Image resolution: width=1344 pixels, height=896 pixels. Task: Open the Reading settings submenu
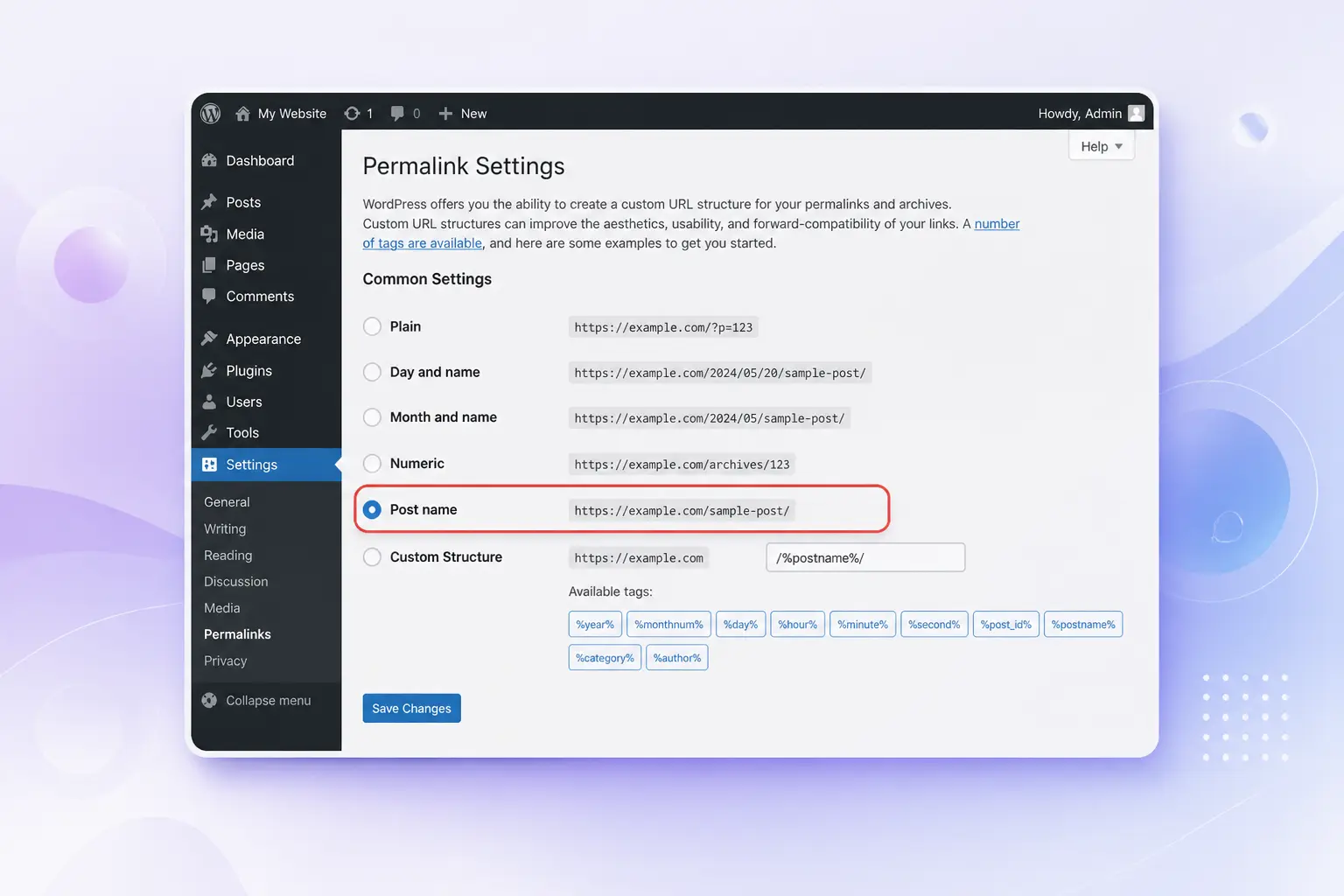pos(227,555)
